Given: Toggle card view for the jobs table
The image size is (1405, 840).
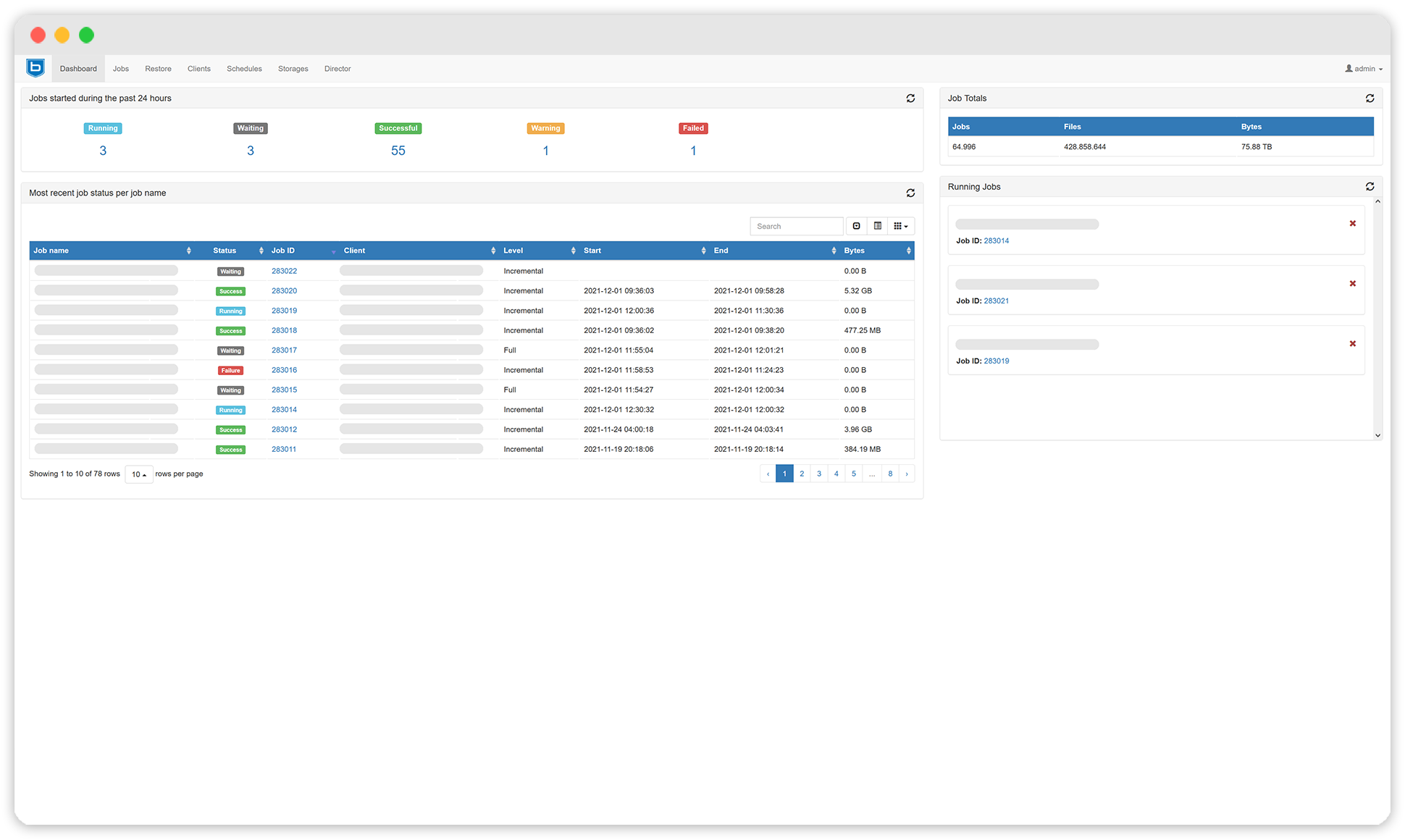Looking at the screenshot, I should tap(877, 225).
